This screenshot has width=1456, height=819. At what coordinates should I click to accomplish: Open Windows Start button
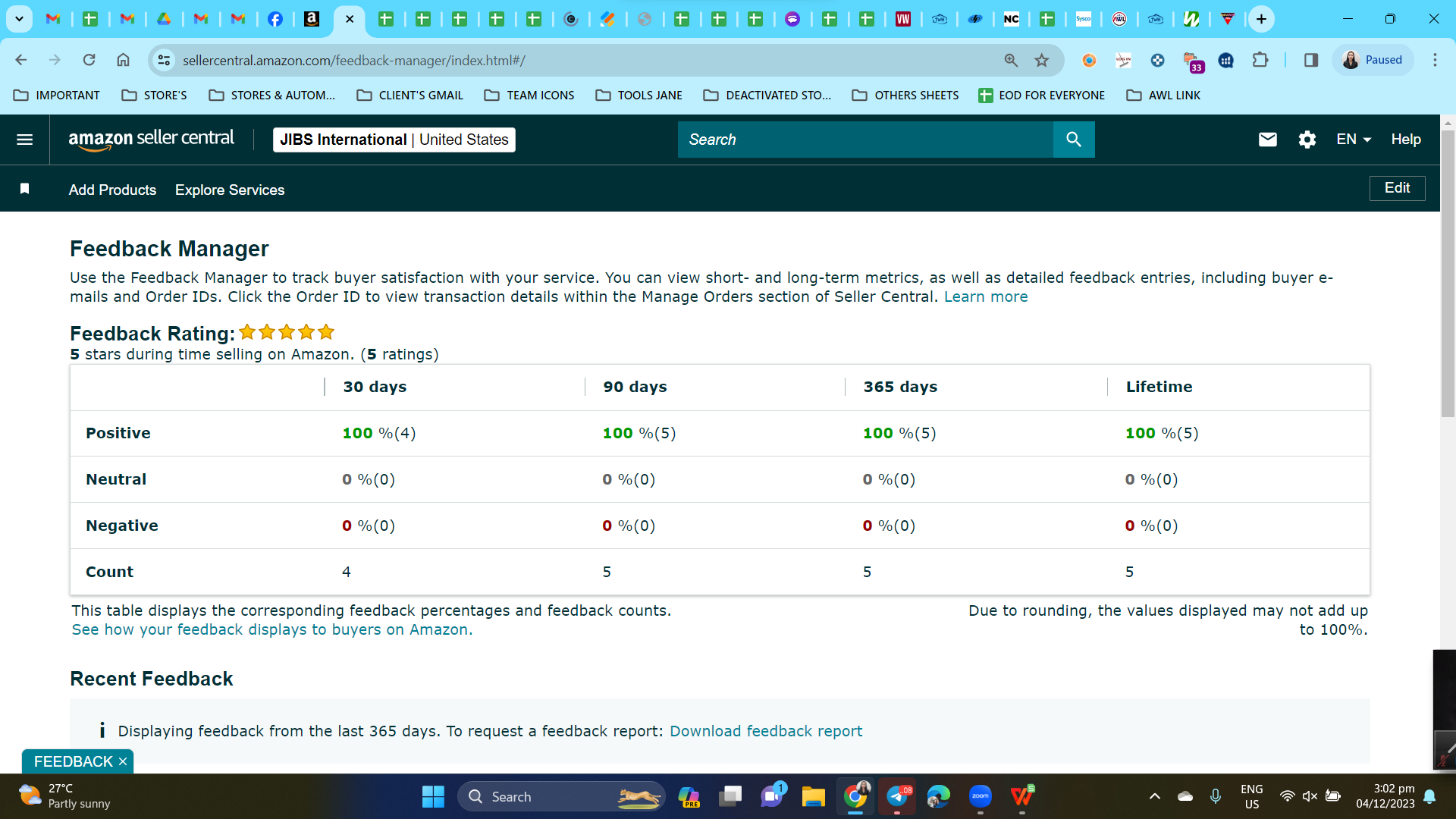(x=433, y=796)
